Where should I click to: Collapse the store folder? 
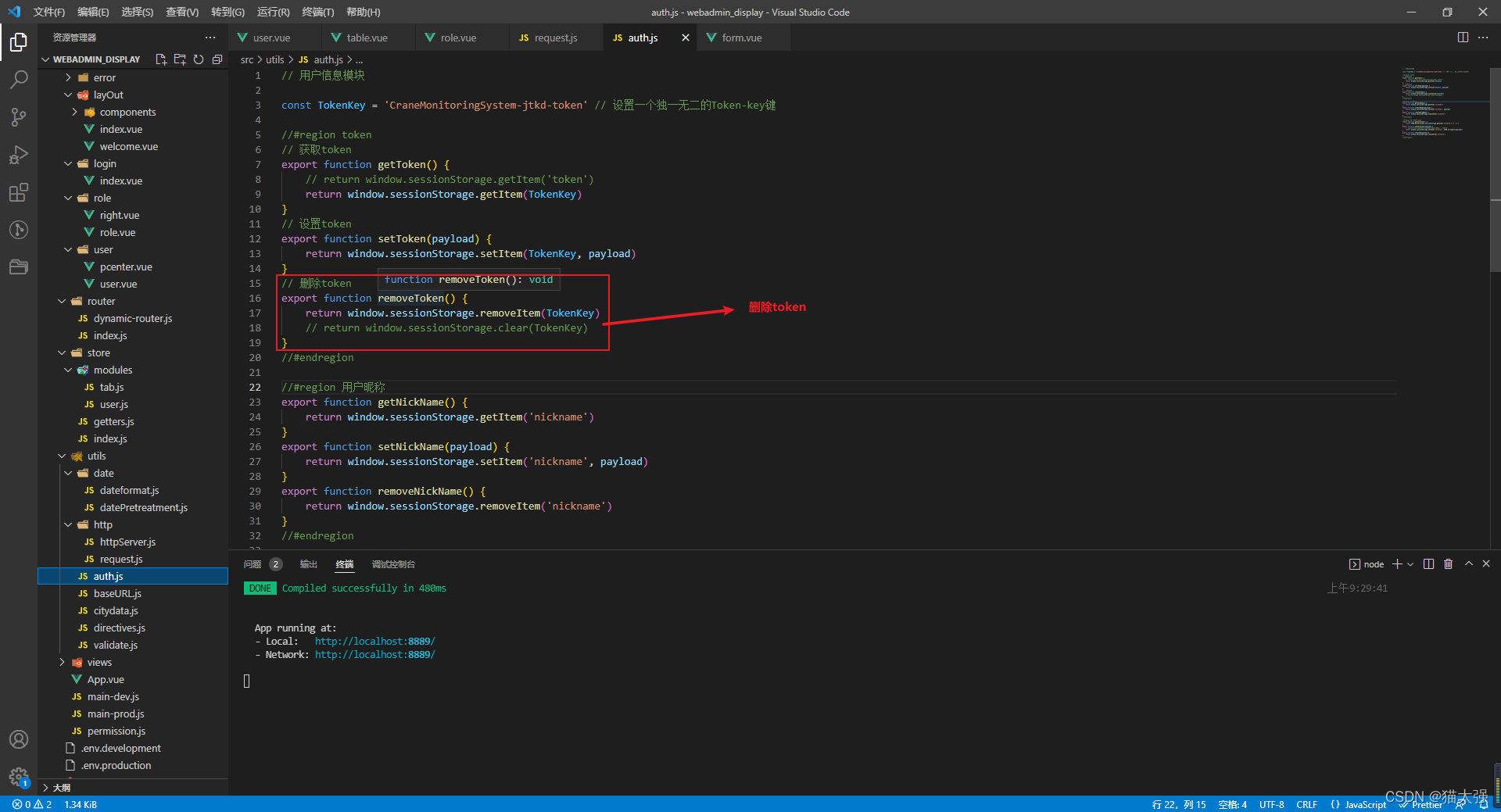62,352
